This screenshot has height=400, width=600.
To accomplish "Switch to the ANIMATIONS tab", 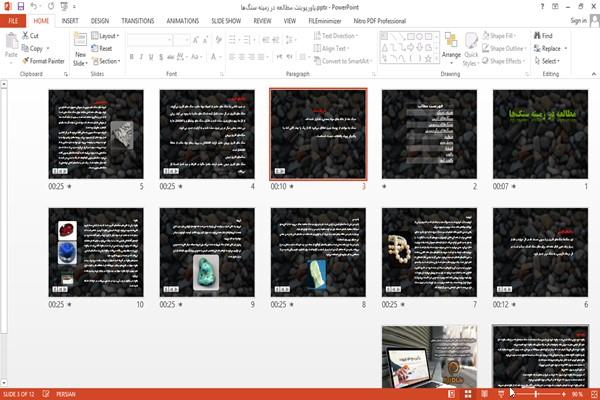I will coord(183,21).
